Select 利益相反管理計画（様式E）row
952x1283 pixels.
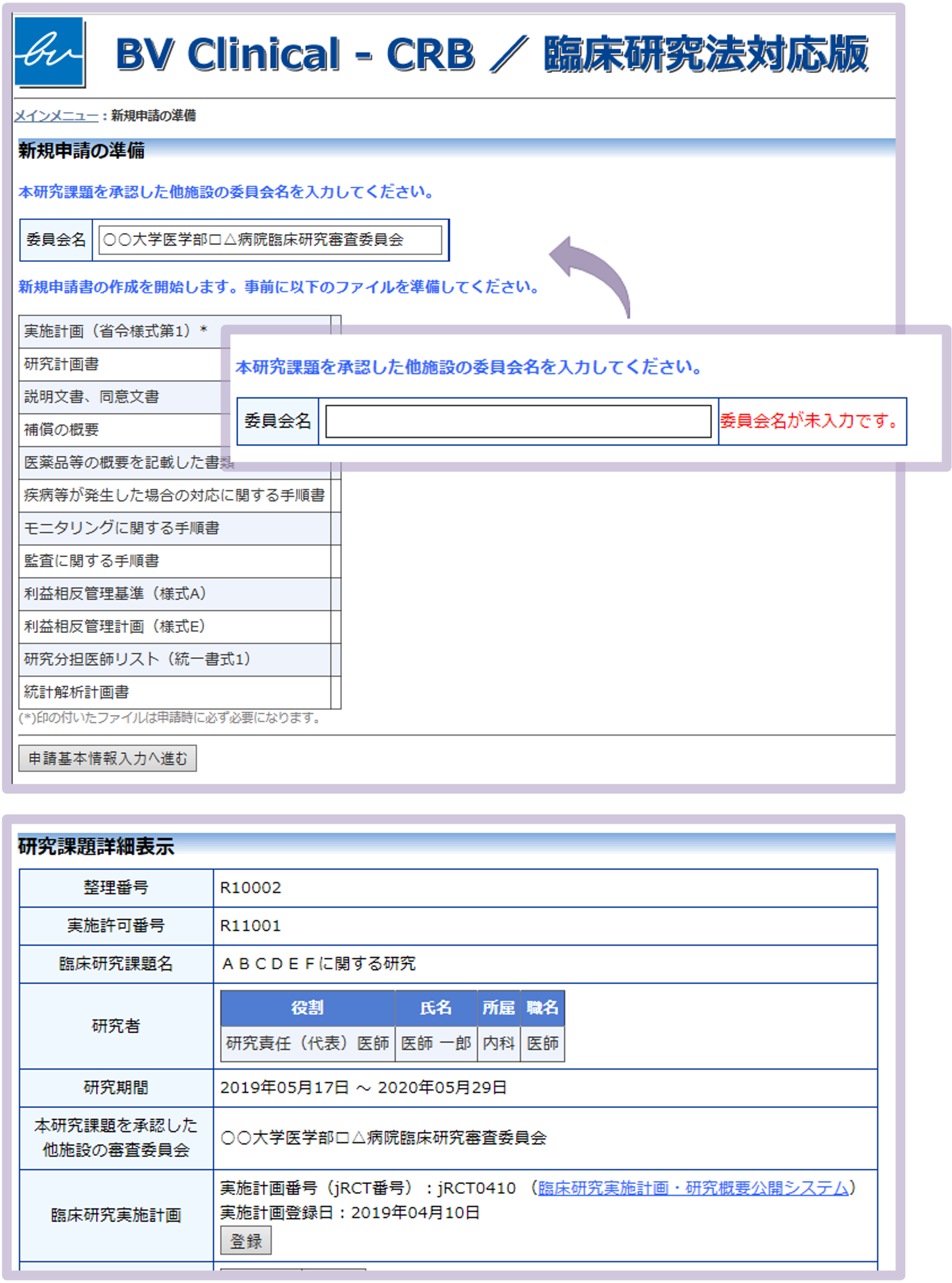(x=180, y=626)
